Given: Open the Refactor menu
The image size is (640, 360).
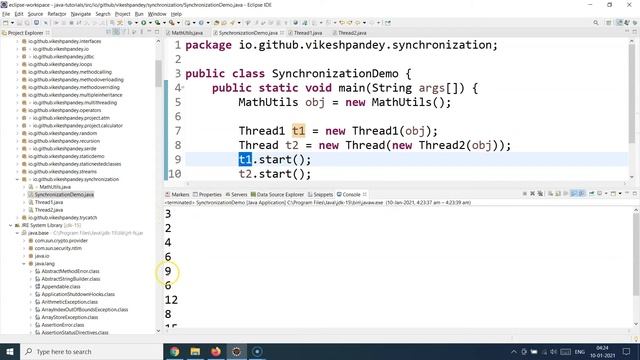Looking at the screenshot, I should (x=57, y=14).
